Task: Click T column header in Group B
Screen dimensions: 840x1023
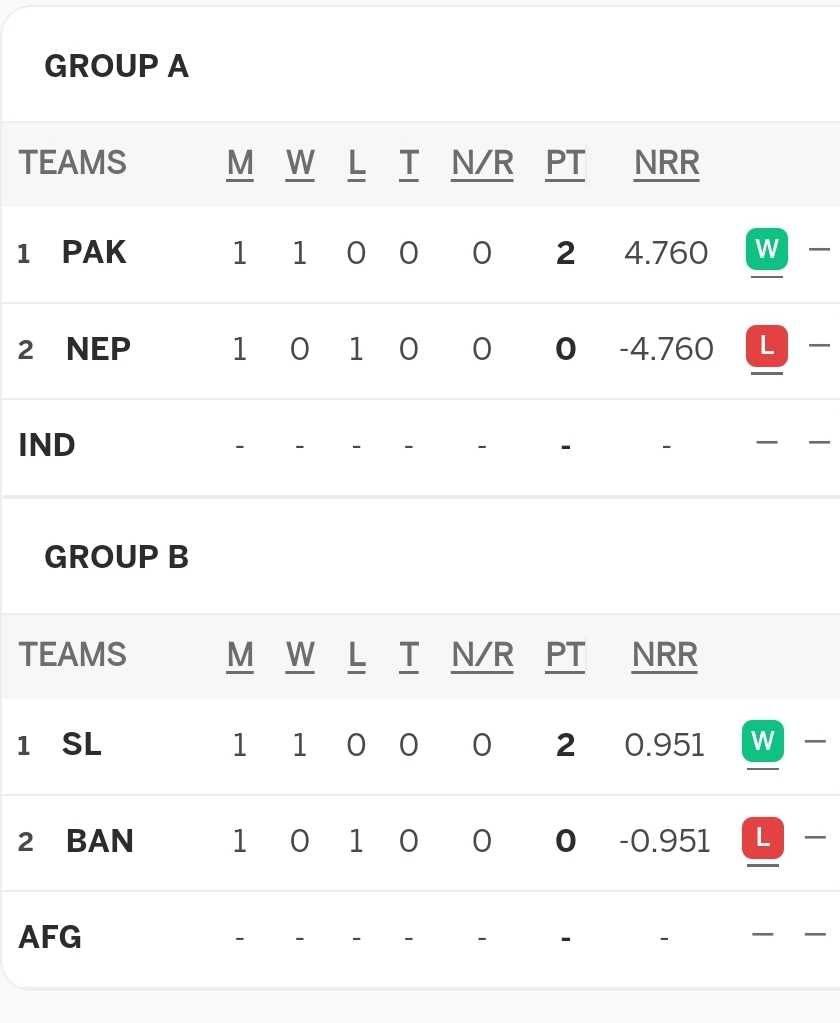Action: tap(408, 655)
